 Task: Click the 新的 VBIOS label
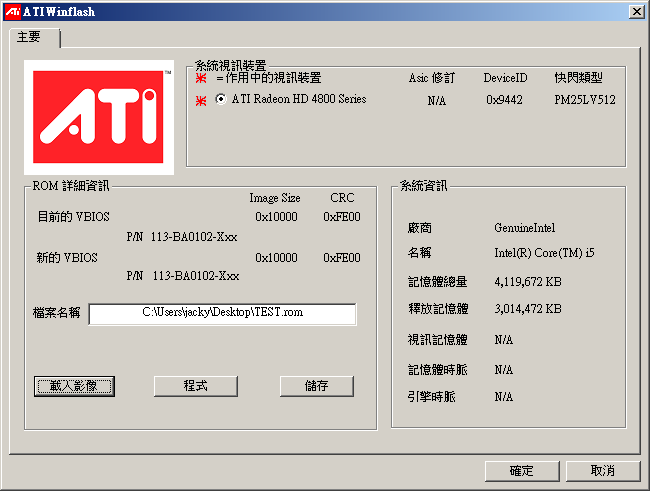(67, 258)
